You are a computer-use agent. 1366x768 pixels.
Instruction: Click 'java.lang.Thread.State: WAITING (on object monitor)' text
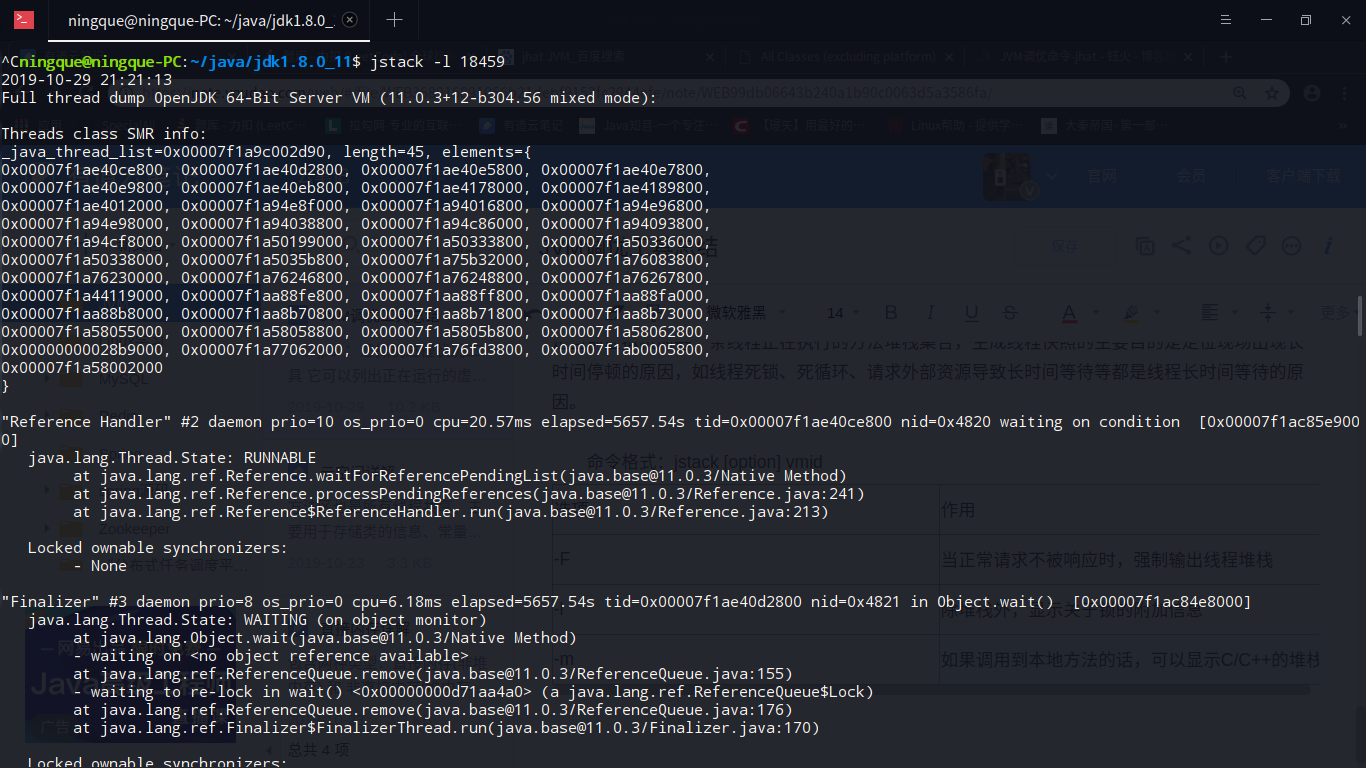[257, 620]
